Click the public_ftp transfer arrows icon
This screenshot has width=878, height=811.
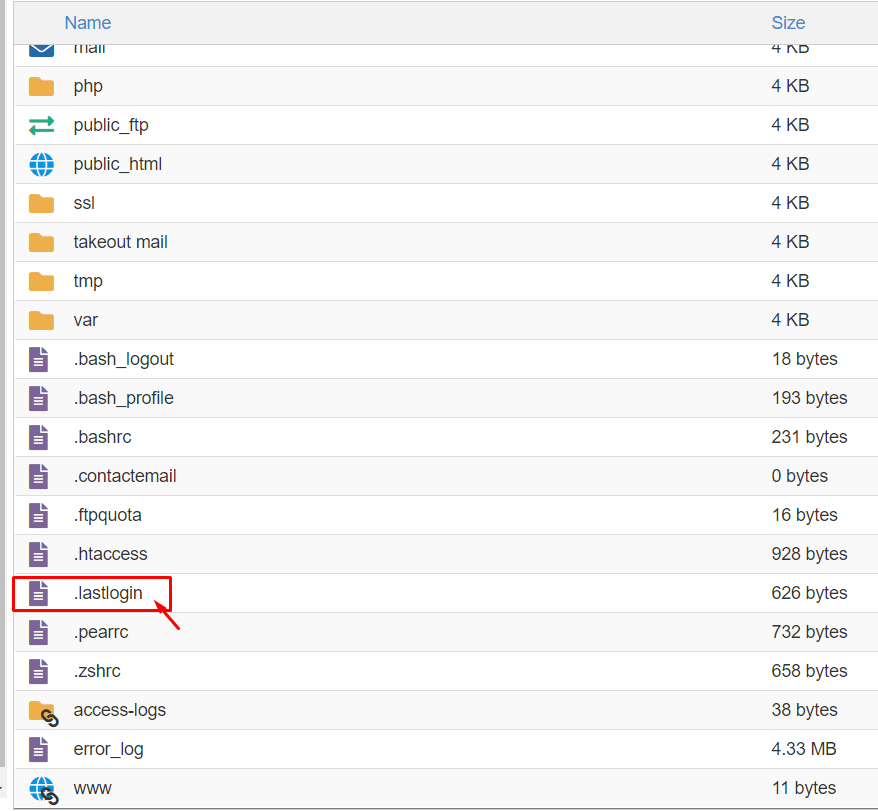point(41,125)
